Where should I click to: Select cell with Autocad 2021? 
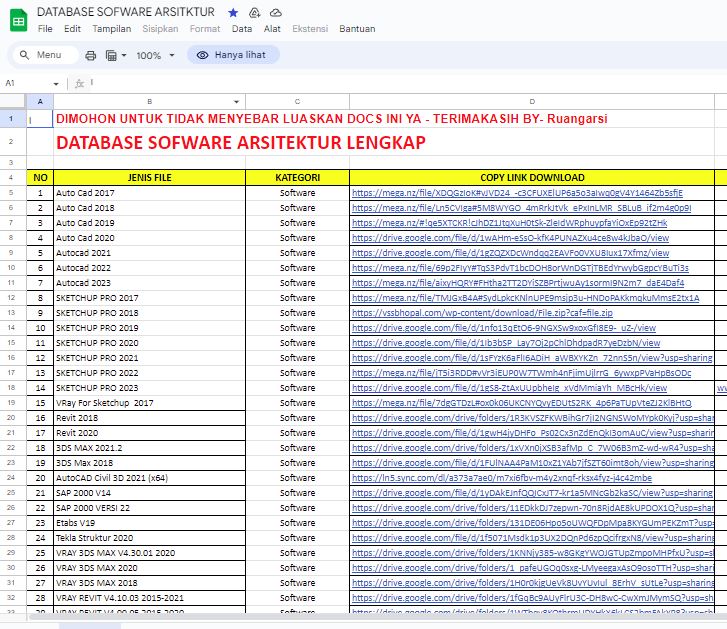click(149, 253)
